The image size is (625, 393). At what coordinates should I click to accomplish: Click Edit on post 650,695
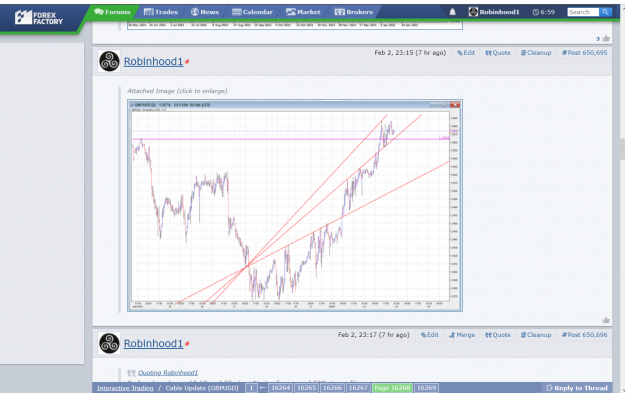click(466, 53)
